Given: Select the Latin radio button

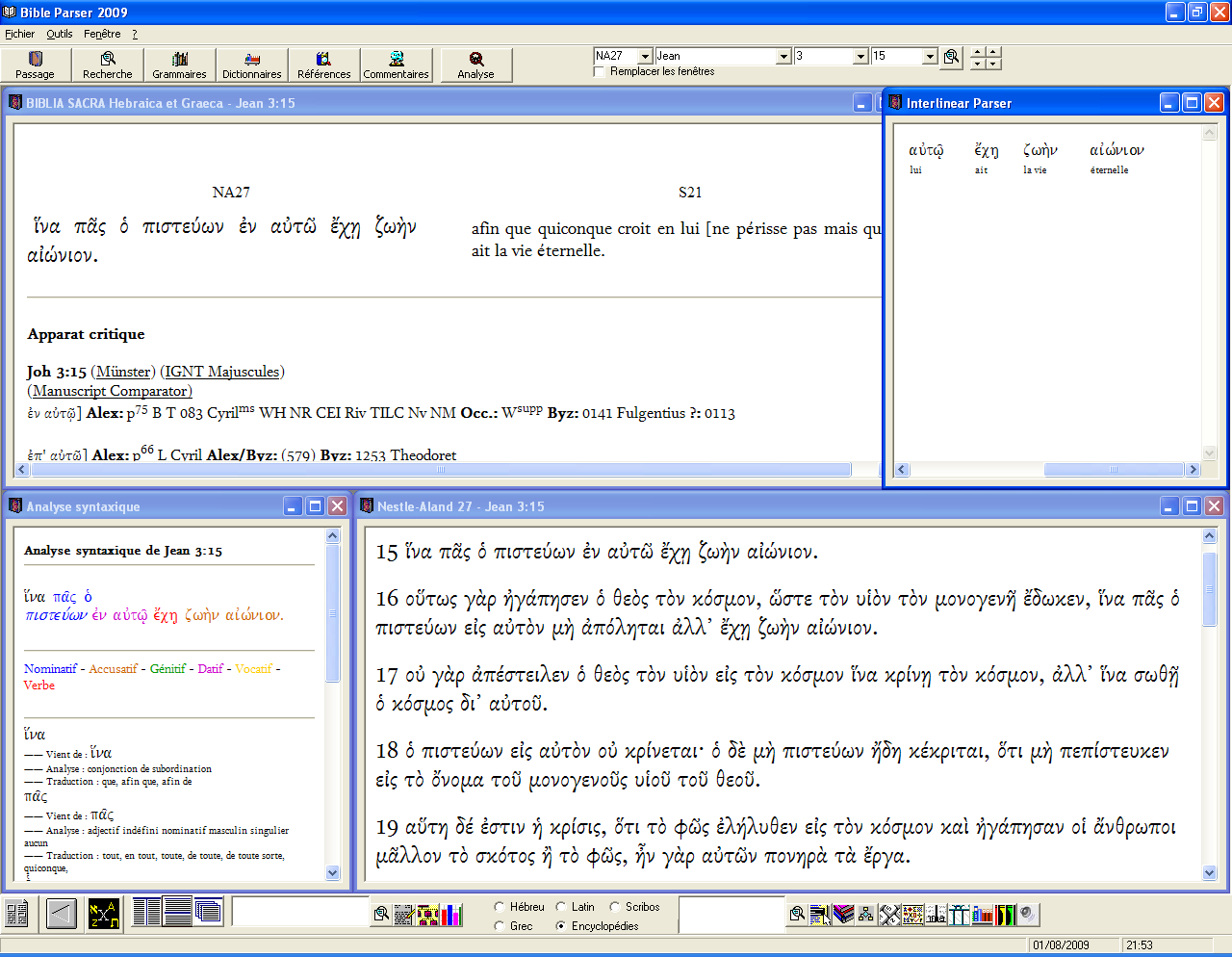Looking at the screenshot, I should pos(560,907).
